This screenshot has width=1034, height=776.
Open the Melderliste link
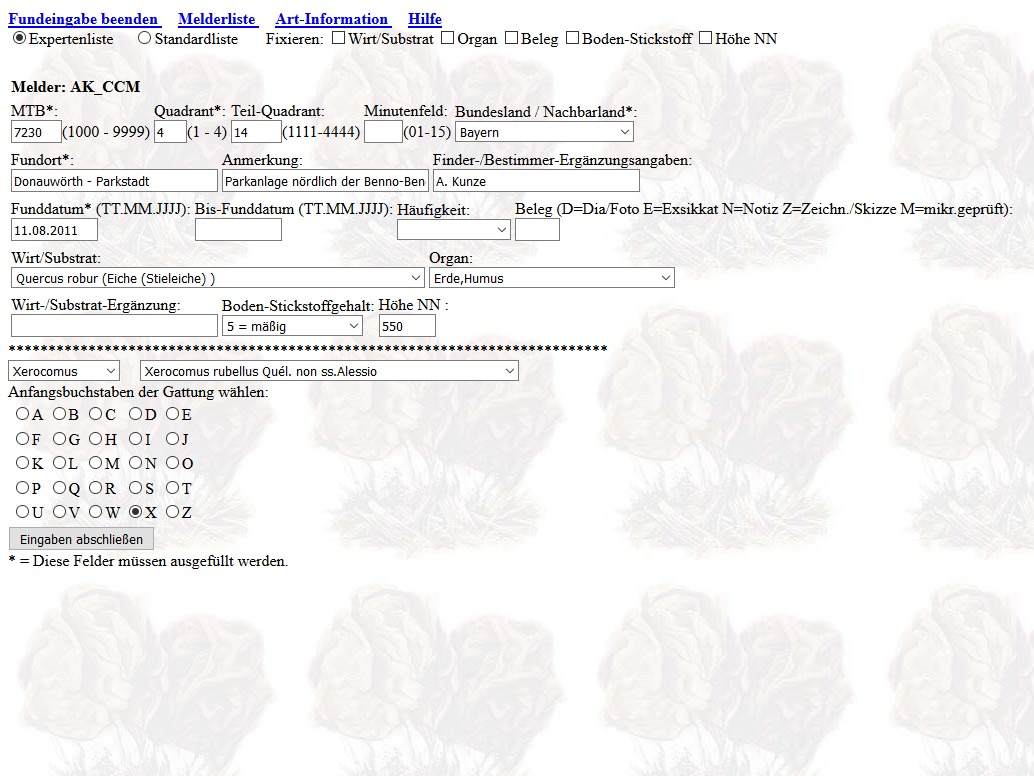(x=217, y=19)
